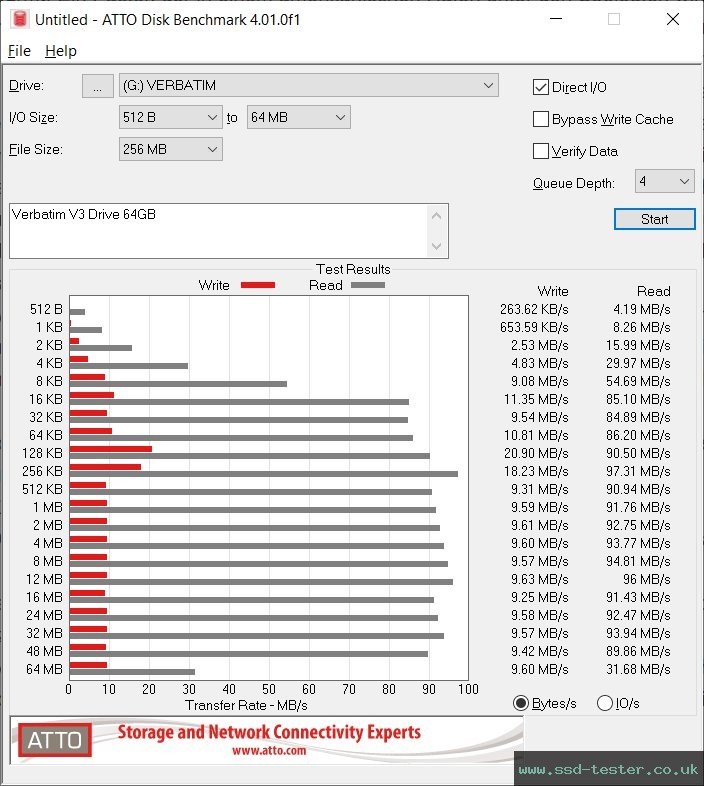The image size is (704, 786).
Task: Click the Test Results heading
Action: tap(353, 269)
